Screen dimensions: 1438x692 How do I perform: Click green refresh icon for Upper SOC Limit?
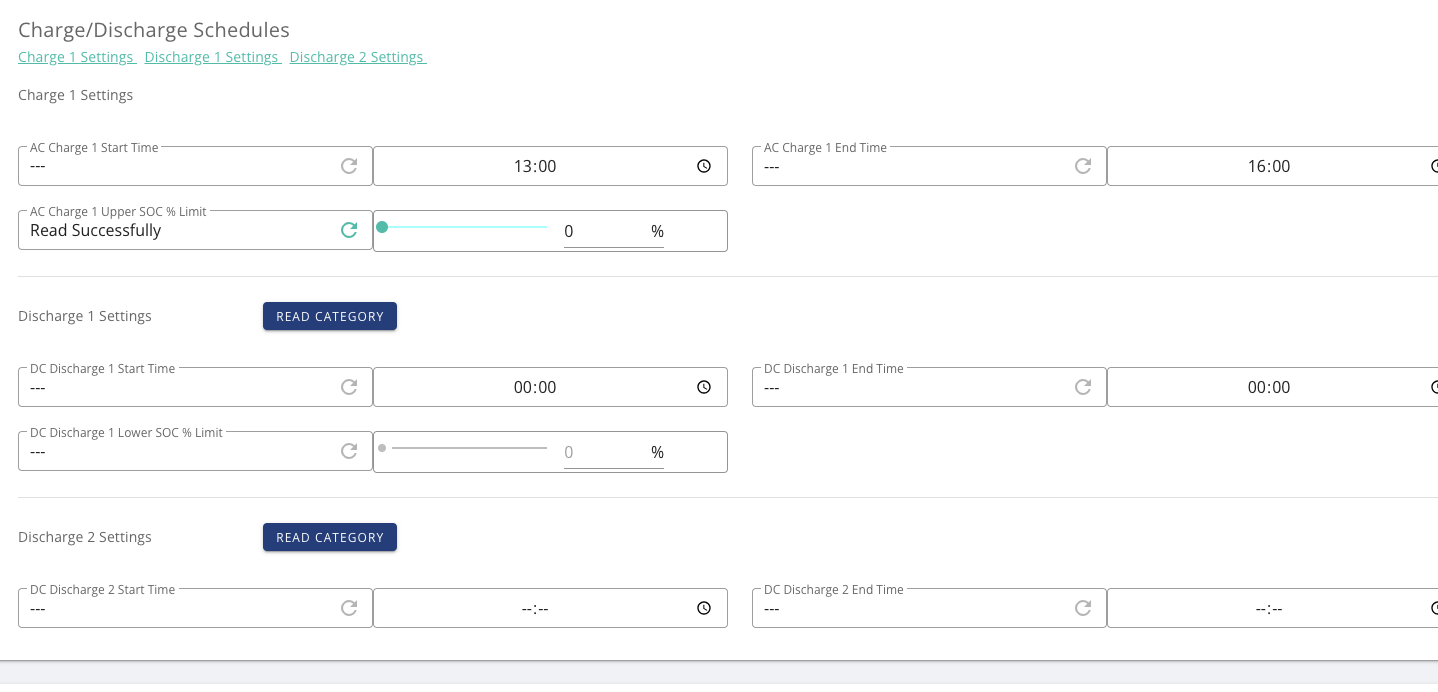349,230
